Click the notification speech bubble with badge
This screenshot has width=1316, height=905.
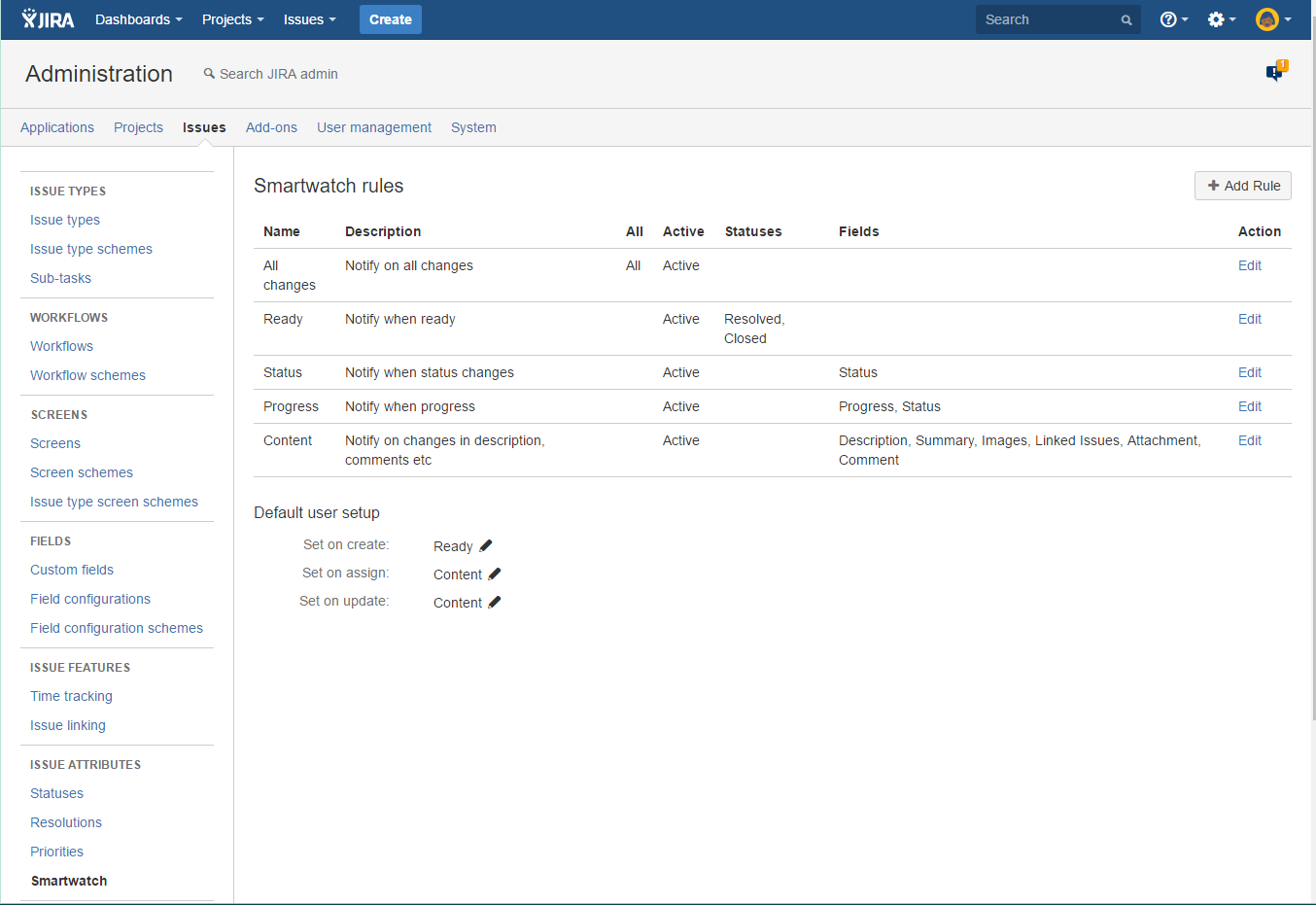tap(1274, 72)
